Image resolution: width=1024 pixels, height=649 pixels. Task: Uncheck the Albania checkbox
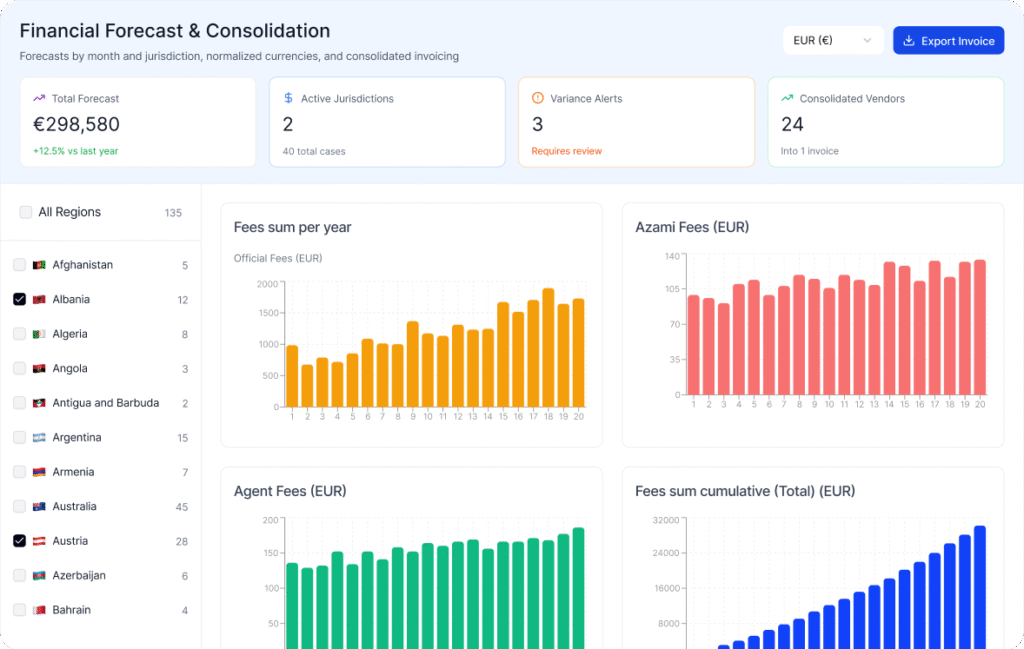(19, 300)
